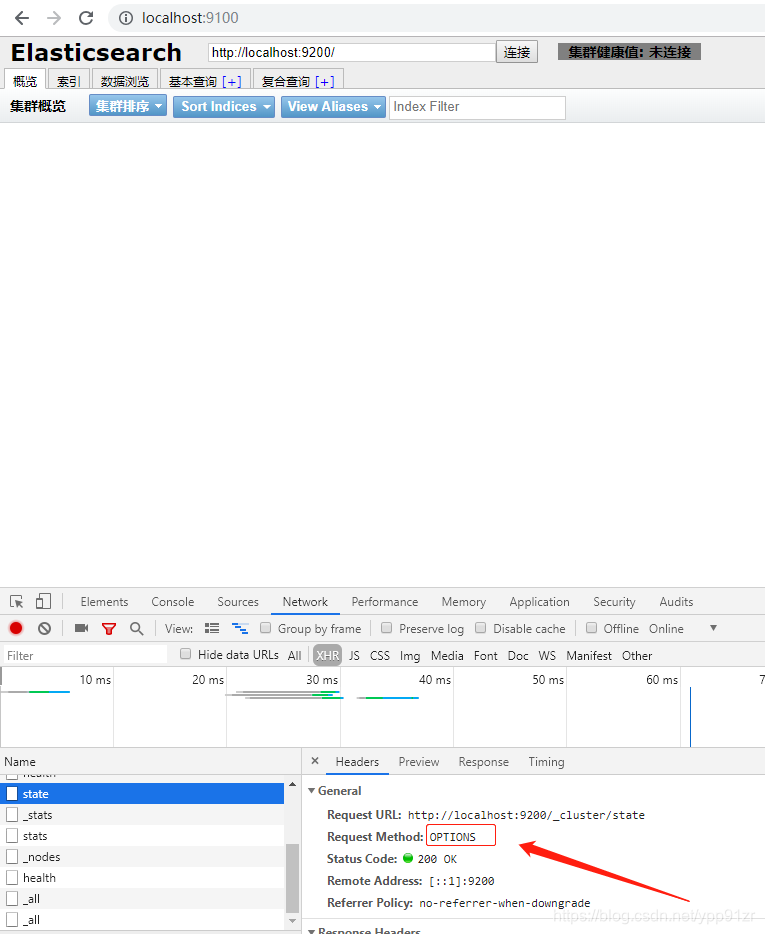The height and width of the screenshot is (934, 765).
Task: Toggle the device toolbar icon
Action: [x=43, y=602]
